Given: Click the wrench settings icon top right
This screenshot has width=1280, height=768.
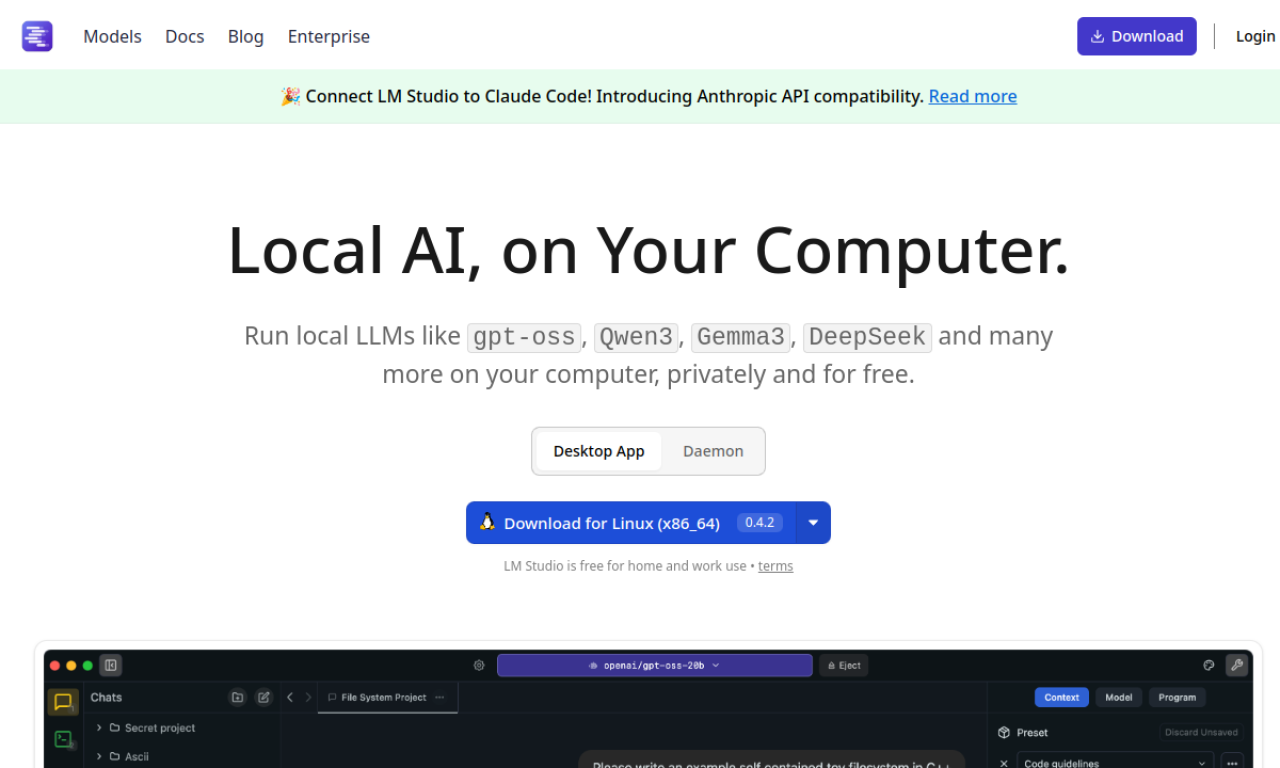Looking at the screenshot, I should [x=1237, y=665].
